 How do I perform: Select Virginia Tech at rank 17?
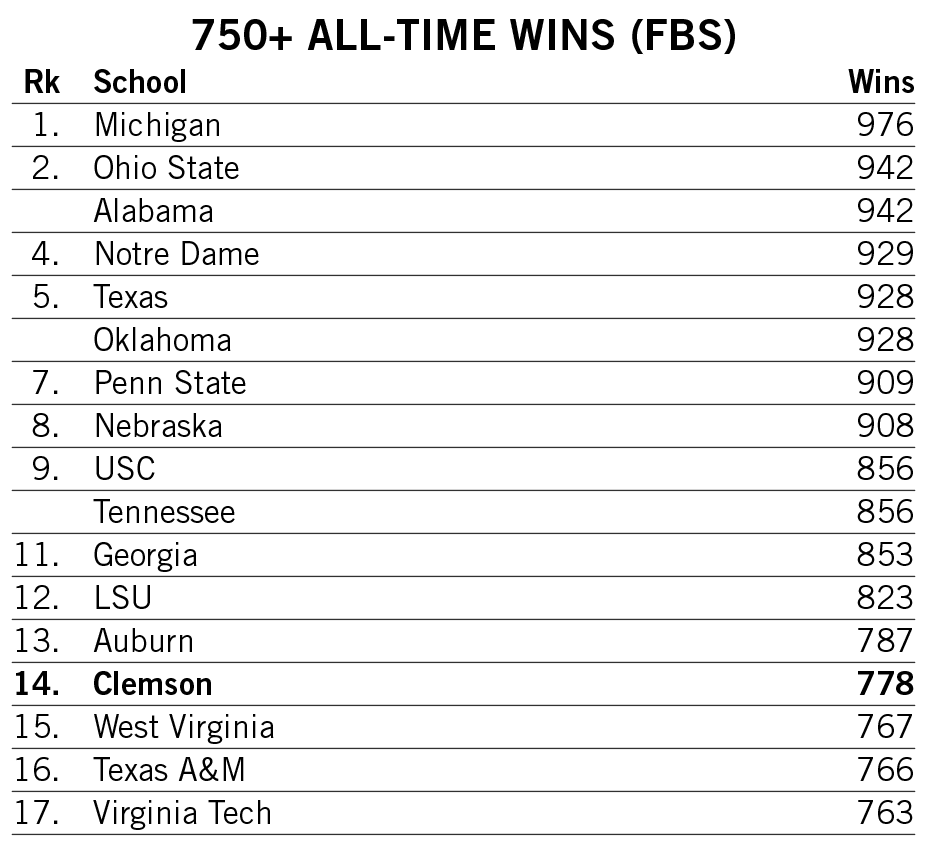coord(182,813)
